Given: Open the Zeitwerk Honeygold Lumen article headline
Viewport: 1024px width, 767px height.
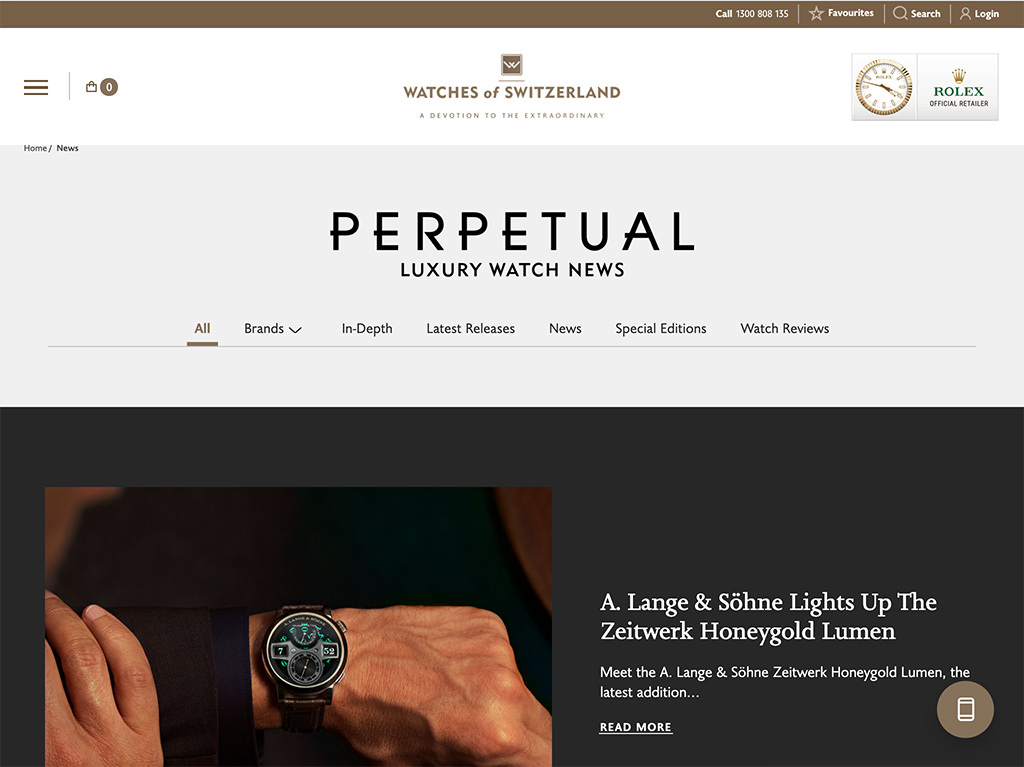Looking at the screenshot, I should [x=768, y=617].
